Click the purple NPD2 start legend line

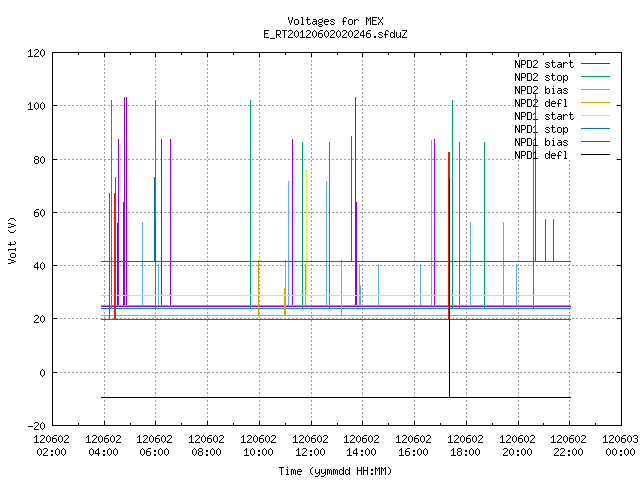595,64
